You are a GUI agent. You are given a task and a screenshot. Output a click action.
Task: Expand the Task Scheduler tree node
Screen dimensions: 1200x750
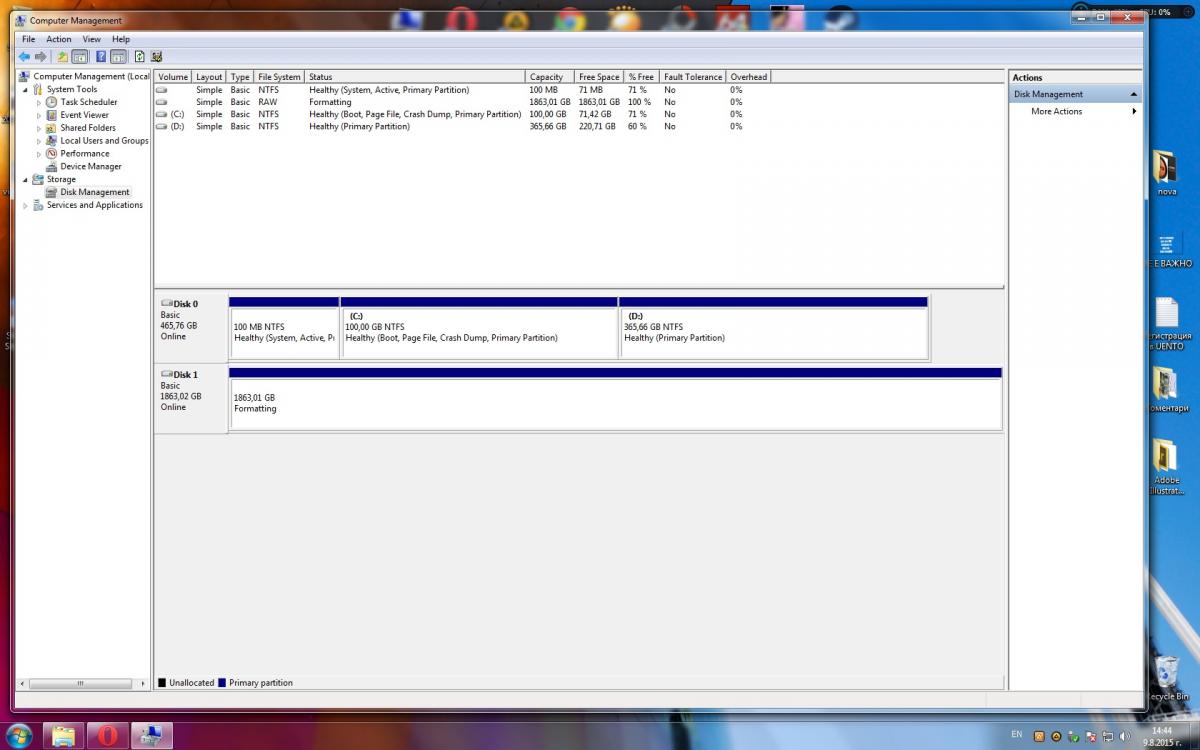pos(39,102)
